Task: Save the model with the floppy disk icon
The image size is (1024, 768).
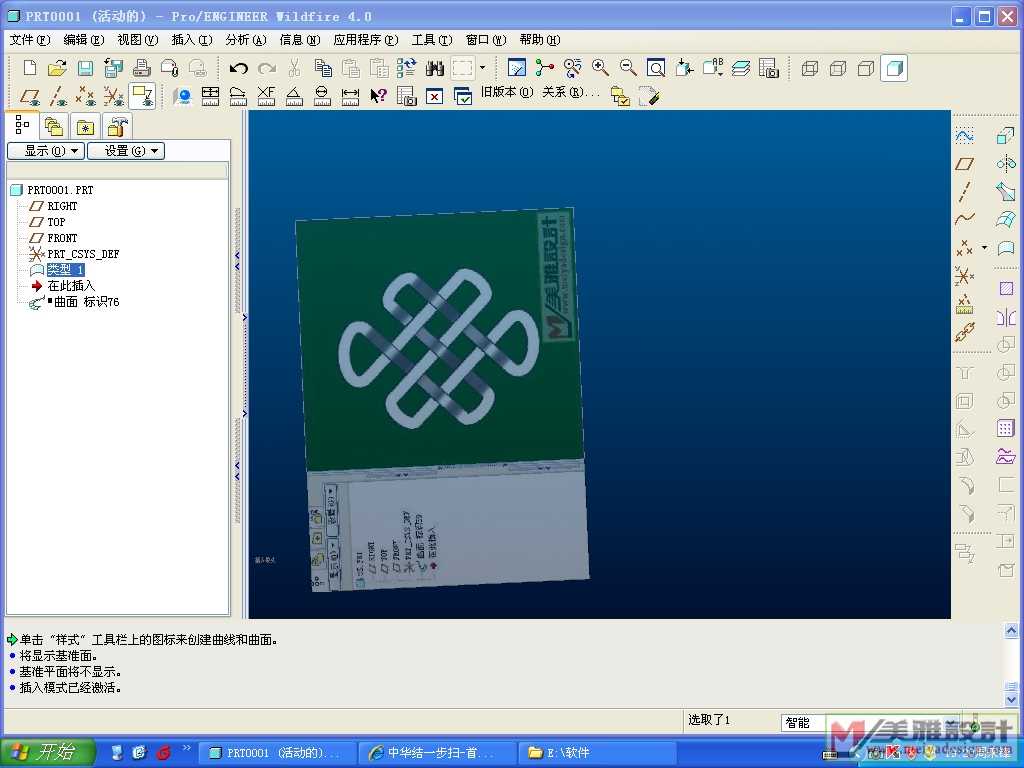Action: (86, 68)
